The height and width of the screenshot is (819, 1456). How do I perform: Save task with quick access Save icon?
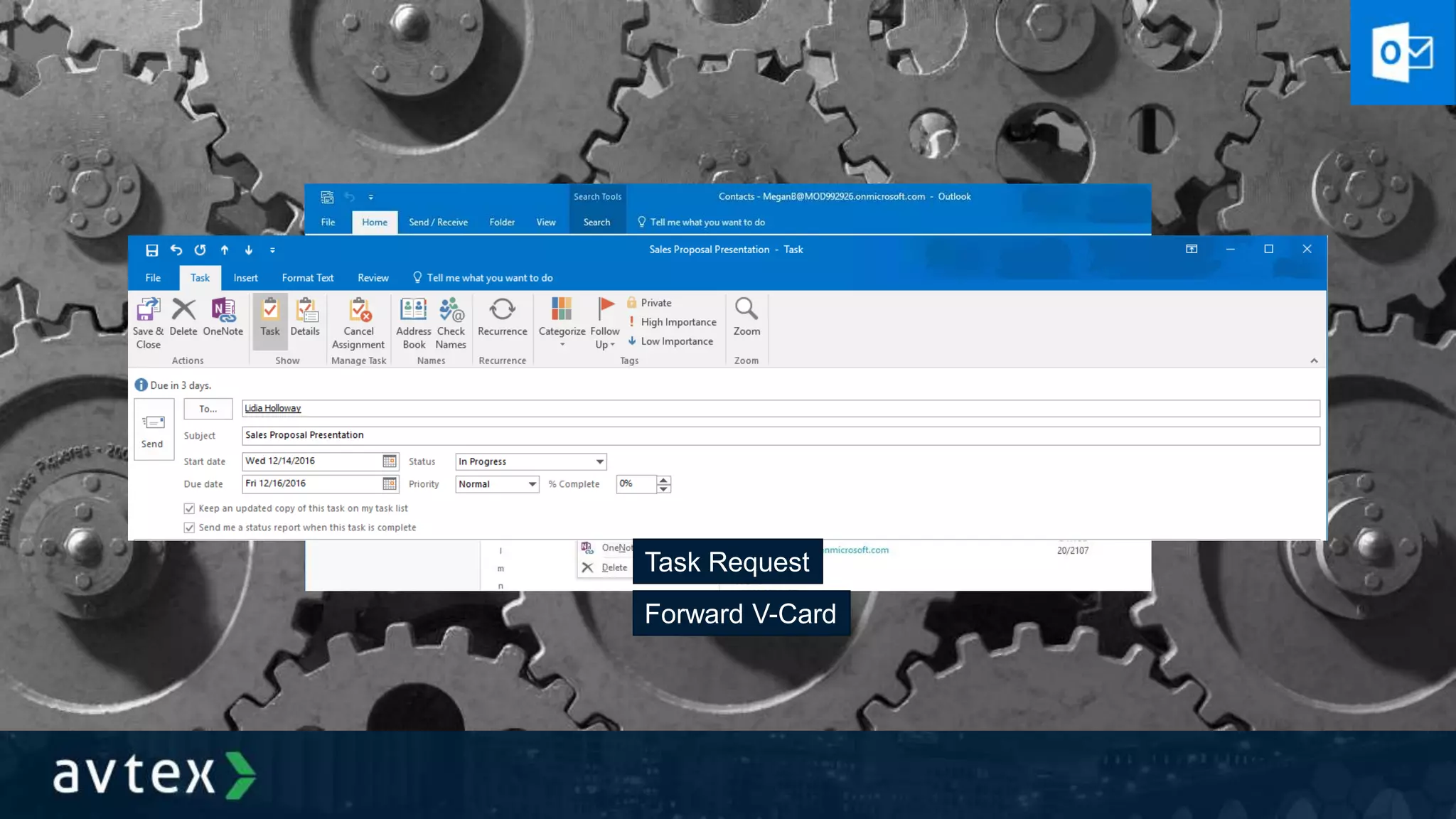151,250
